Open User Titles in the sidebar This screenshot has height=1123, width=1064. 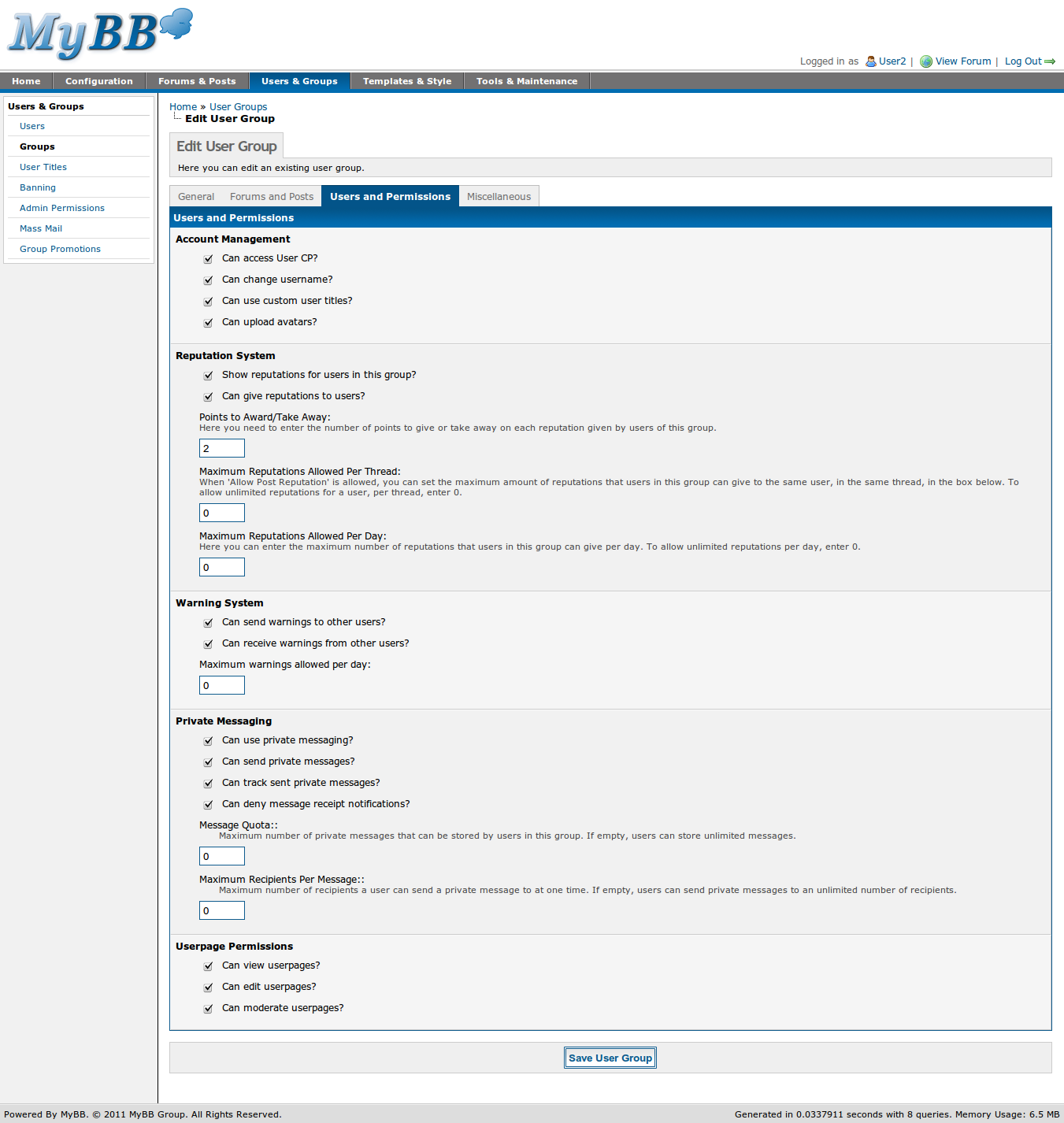43,167
